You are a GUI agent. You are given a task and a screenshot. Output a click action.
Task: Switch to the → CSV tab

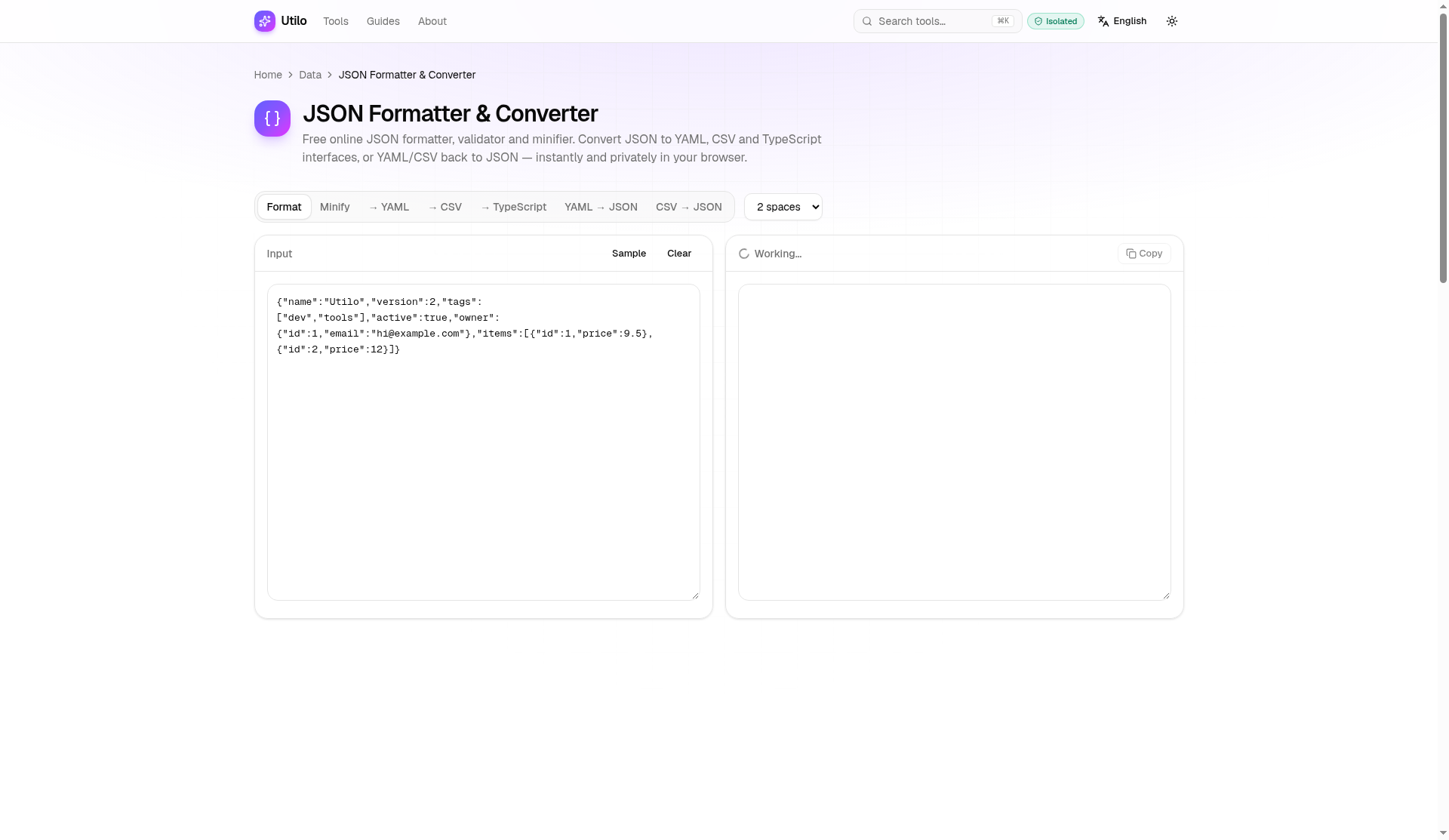pos(445,207)
